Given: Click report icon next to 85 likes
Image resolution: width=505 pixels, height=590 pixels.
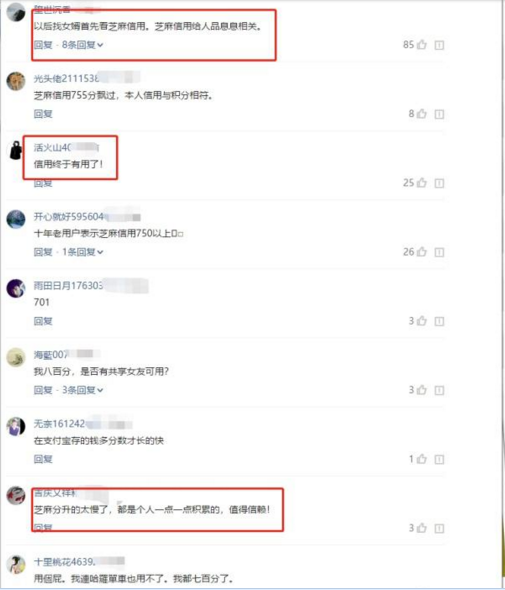Looking at the screenshot, I should [439, 45].
